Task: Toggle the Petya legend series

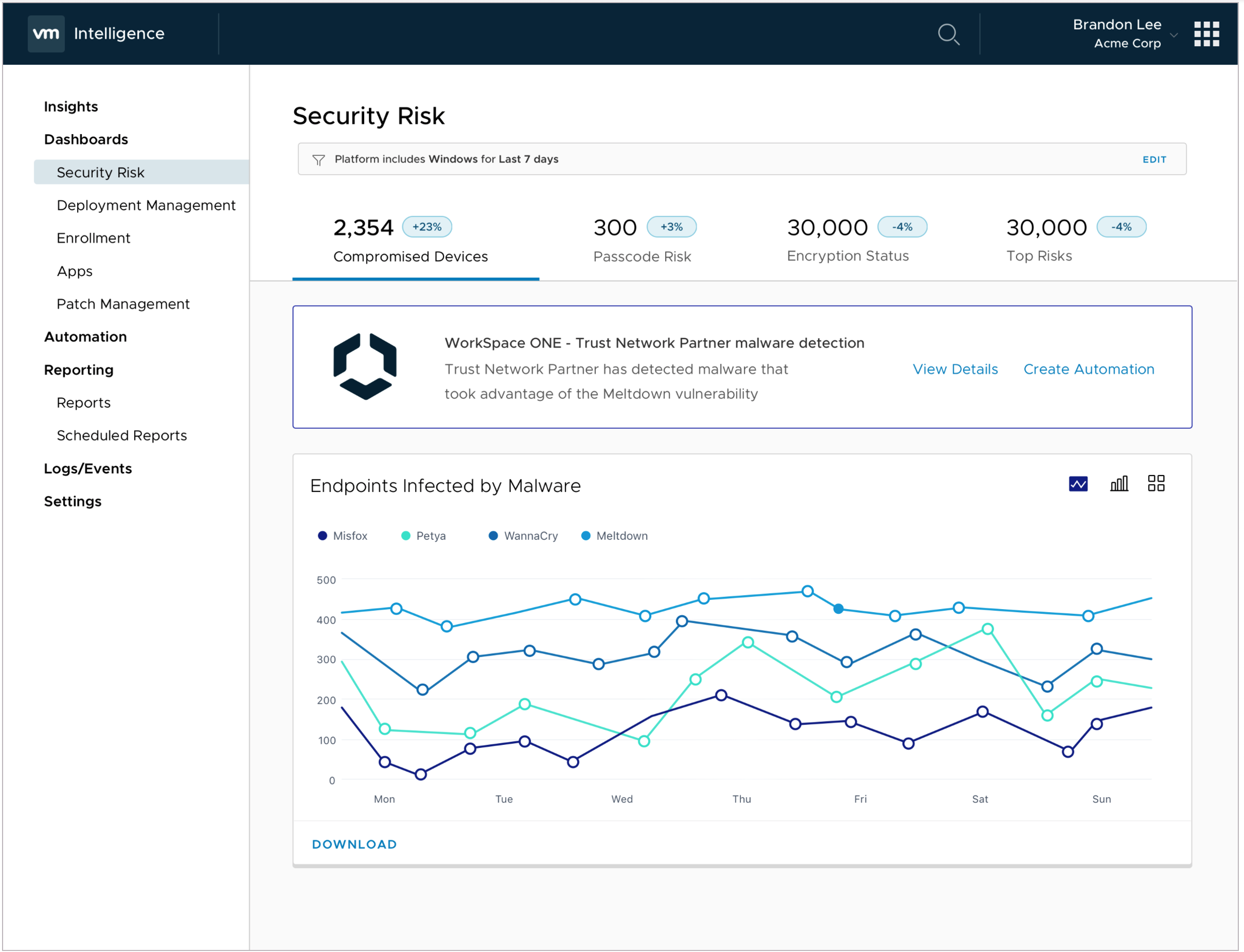Action: tap(423, 536)
